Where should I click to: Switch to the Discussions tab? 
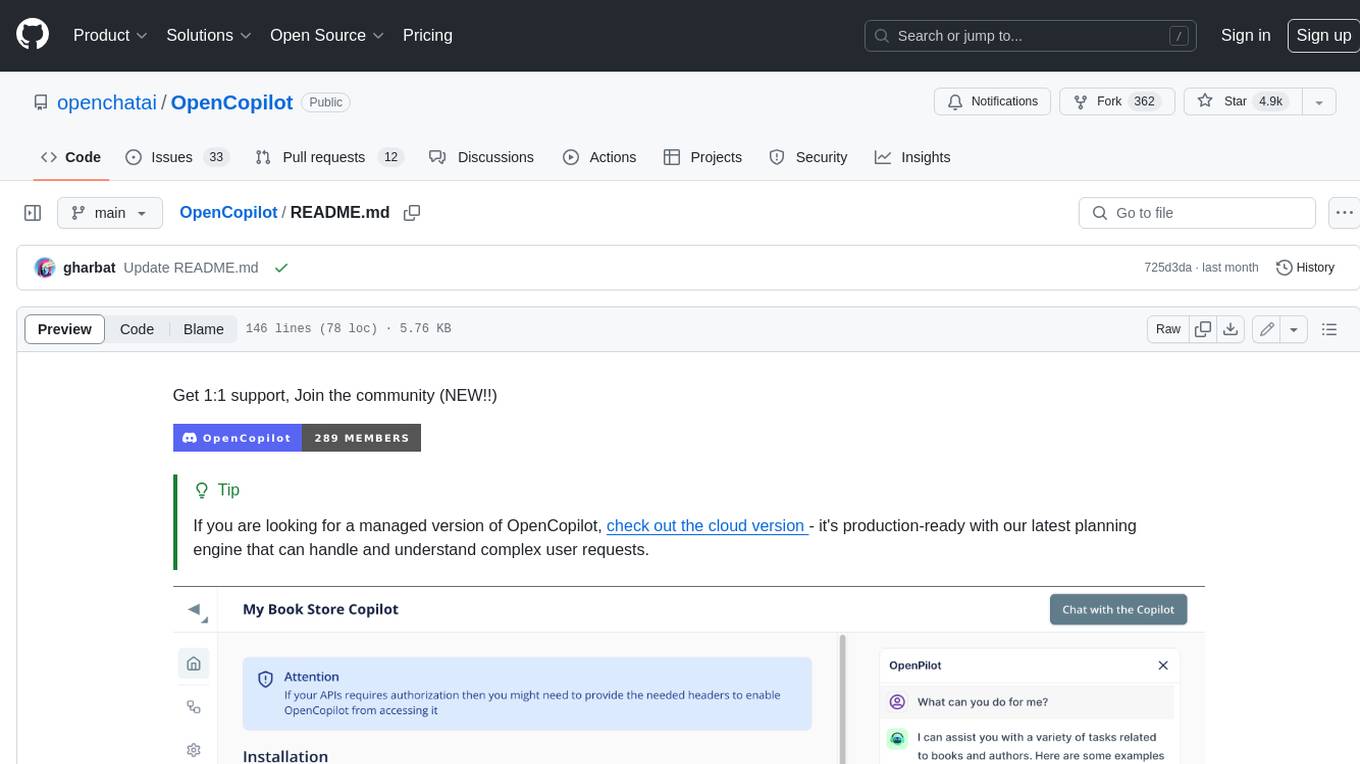(481, 157)
